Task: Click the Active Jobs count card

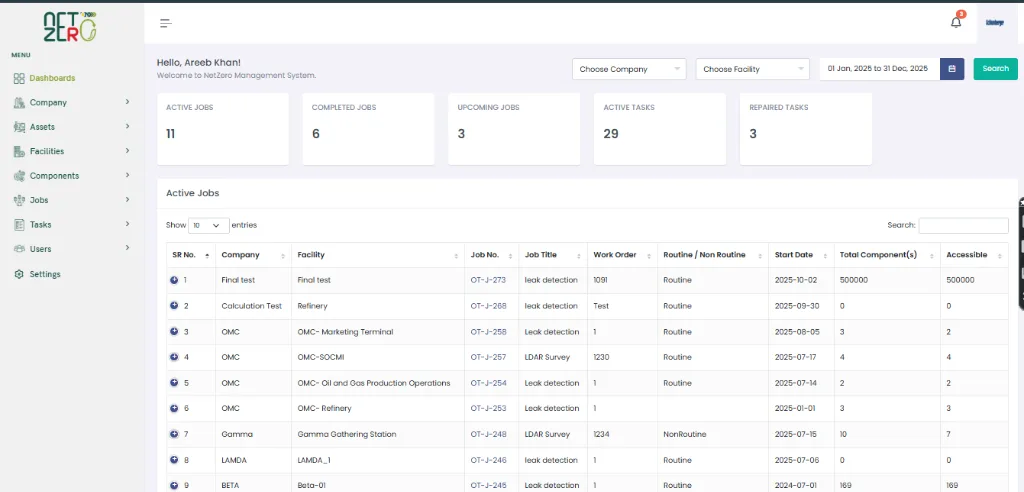Action: [x=223, y=129]
